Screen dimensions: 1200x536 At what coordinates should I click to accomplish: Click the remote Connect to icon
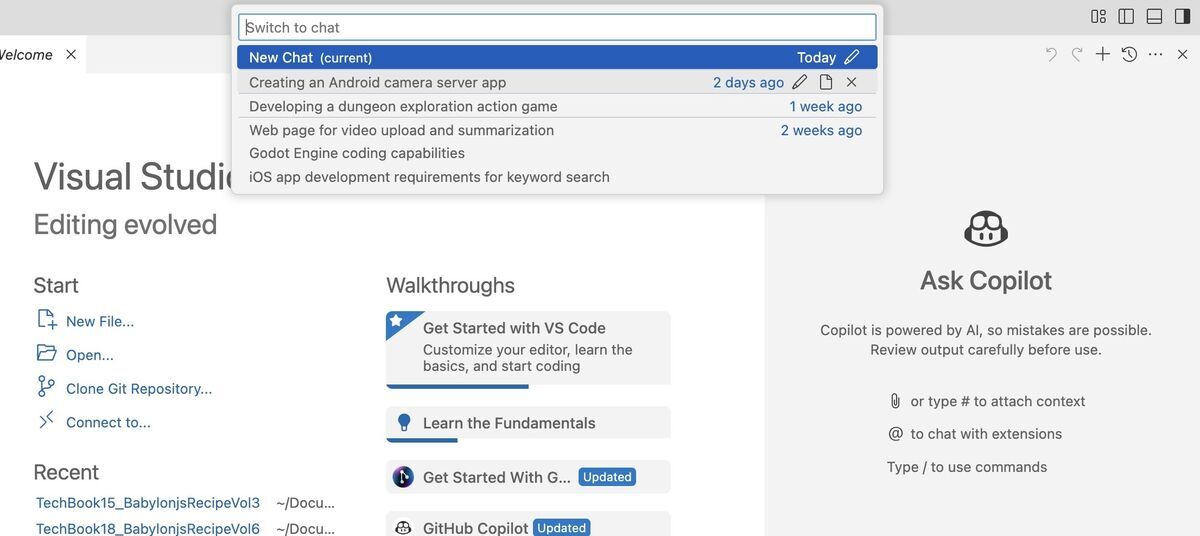46,420
